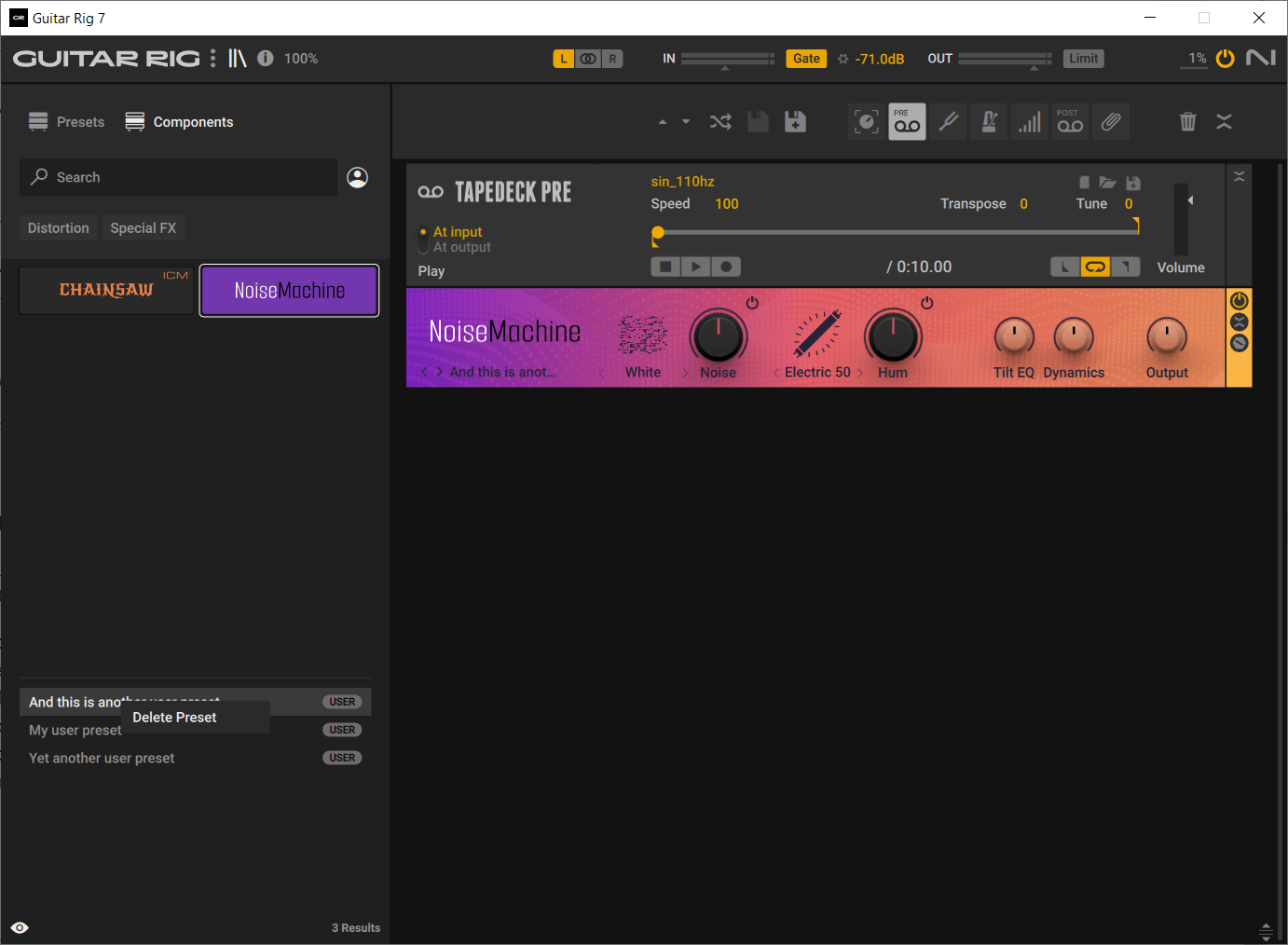Switch to the Presets tab

pyautogui.click(x=66, y=121)
